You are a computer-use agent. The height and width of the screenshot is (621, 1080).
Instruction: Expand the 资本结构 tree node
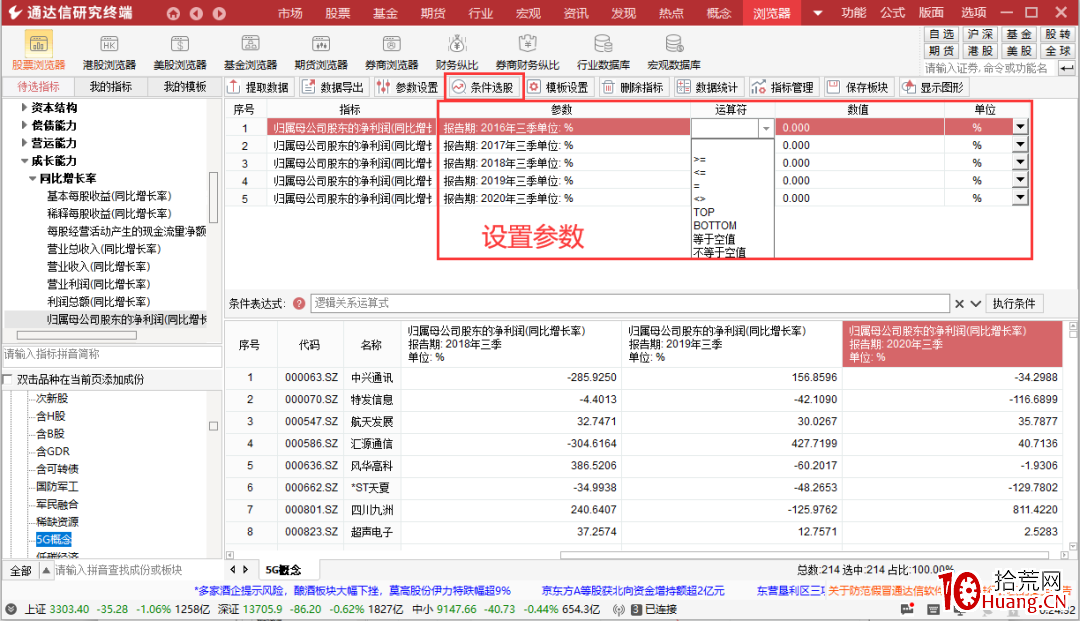[24, 107]
